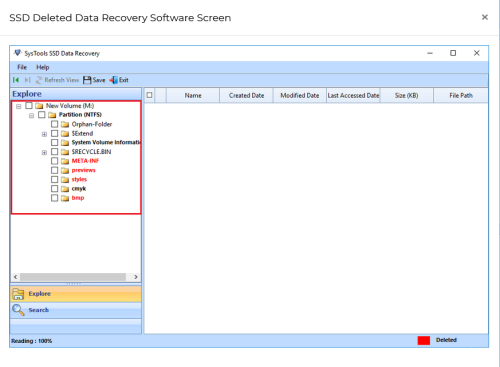Check the bmp folder checkbox
Viewport: 500px width, 367px height.
(x=55, y=198)
